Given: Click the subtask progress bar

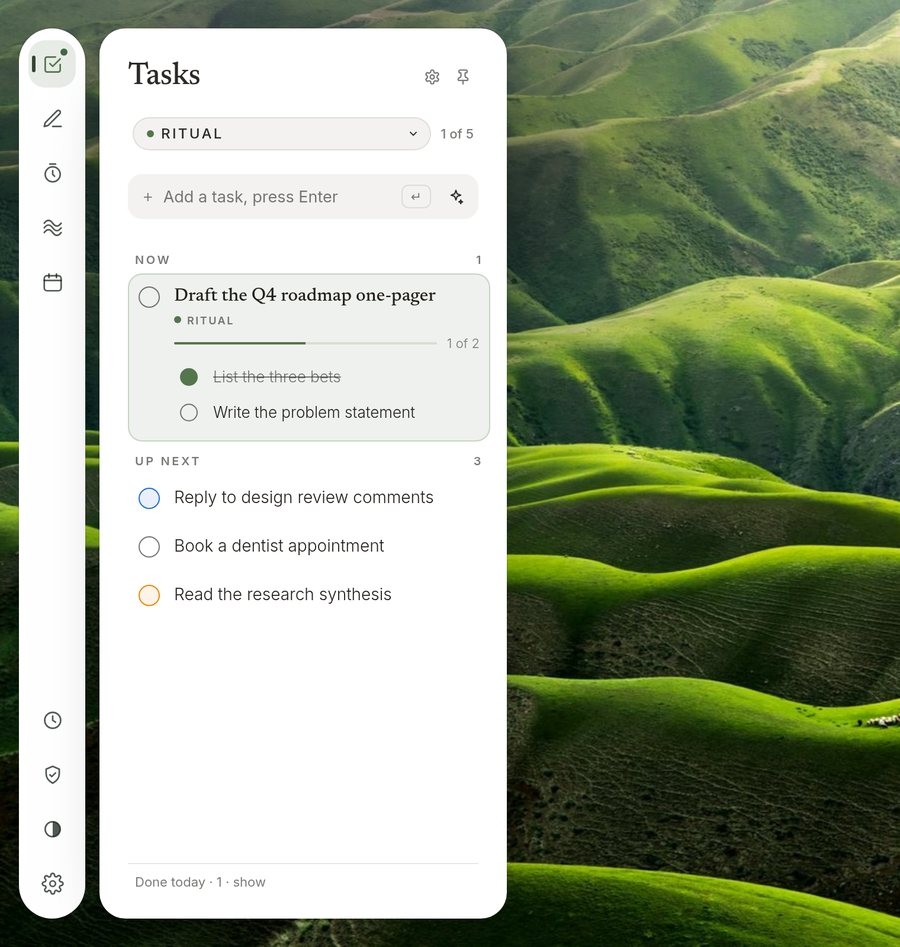Looking at the screenshot, I should (305, 343).
